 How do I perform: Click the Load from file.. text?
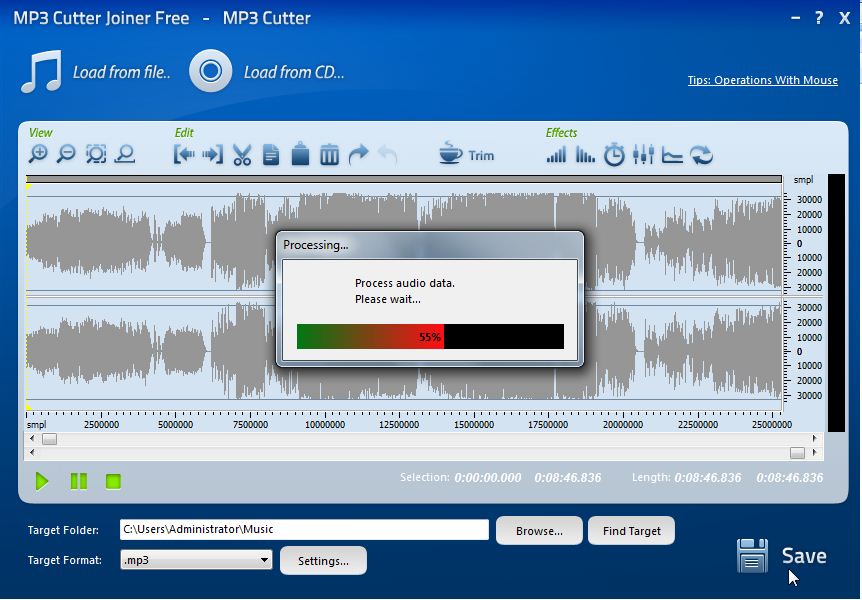pyautogui.click(x=121, y=72)
